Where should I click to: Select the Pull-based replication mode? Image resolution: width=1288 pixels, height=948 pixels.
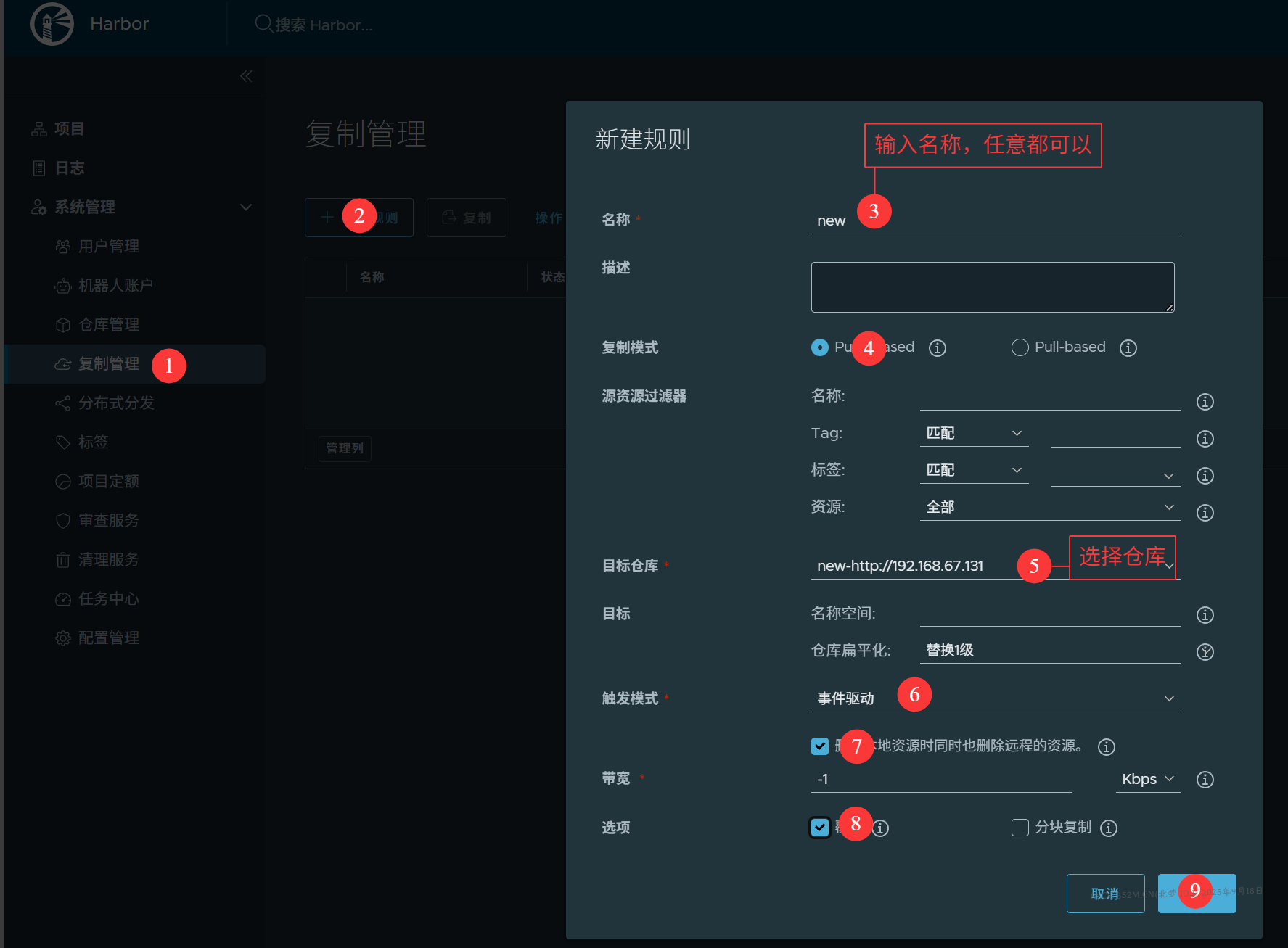click(x=1020, y=347)
